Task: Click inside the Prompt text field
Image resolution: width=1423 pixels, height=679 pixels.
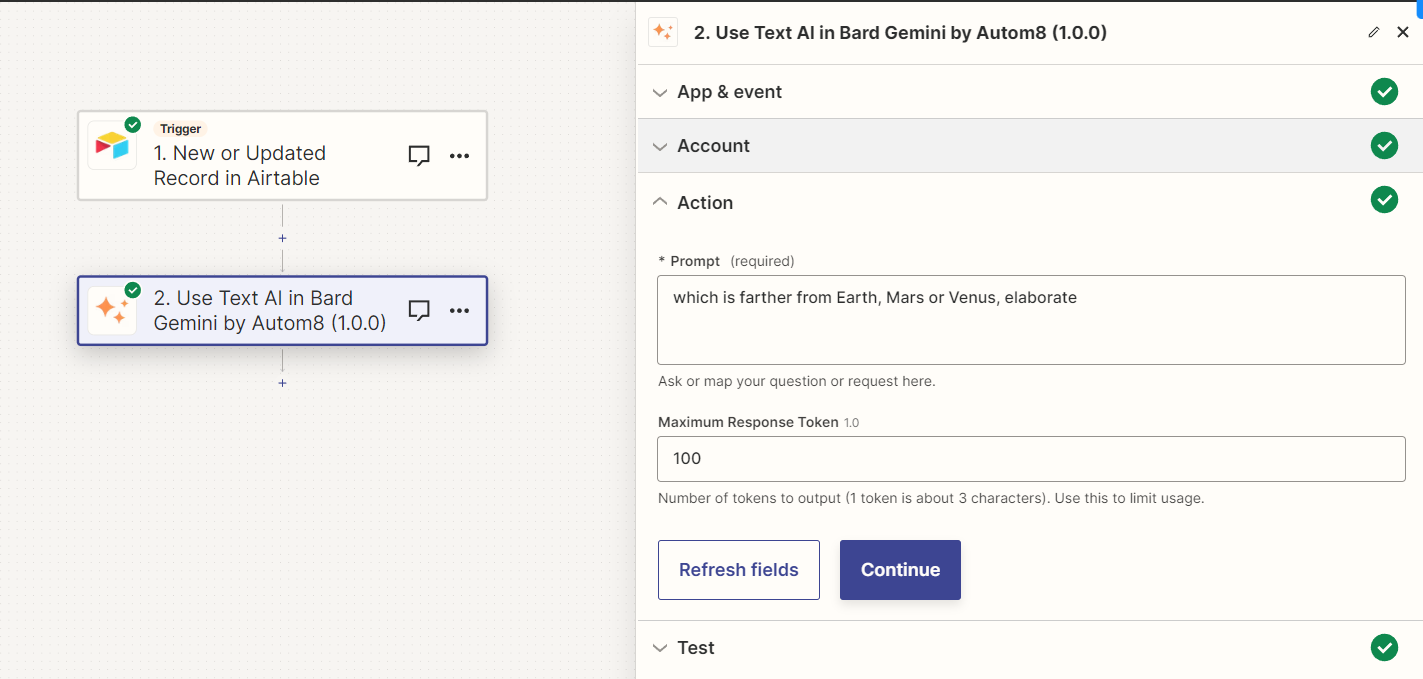Action: point(1031,320)
